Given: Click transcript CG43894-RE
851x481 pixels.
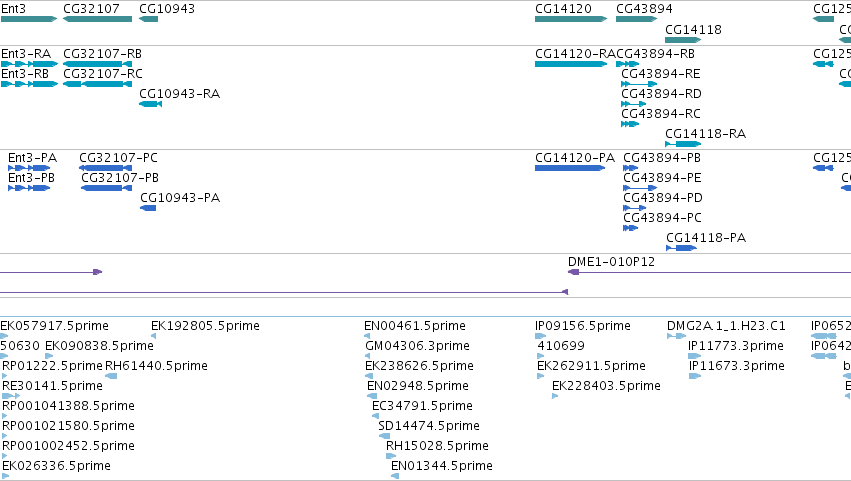Looking at the screenshot, I should [x=639, y=84].
